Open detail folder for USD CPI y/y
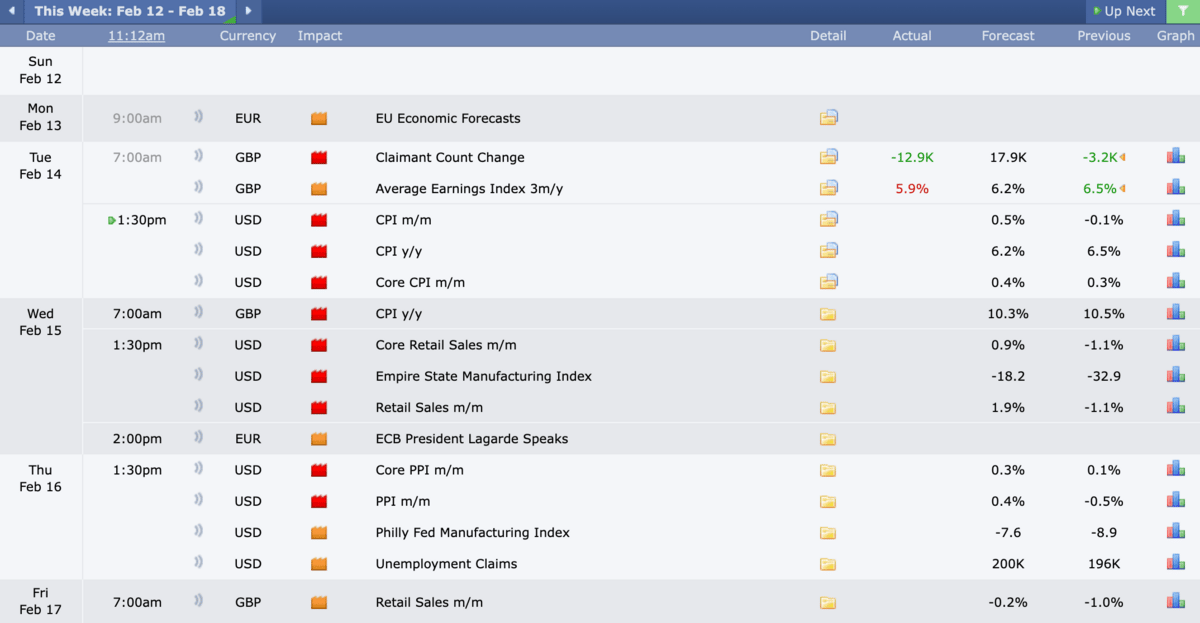Screen dimensions: 1200x623 828,251
